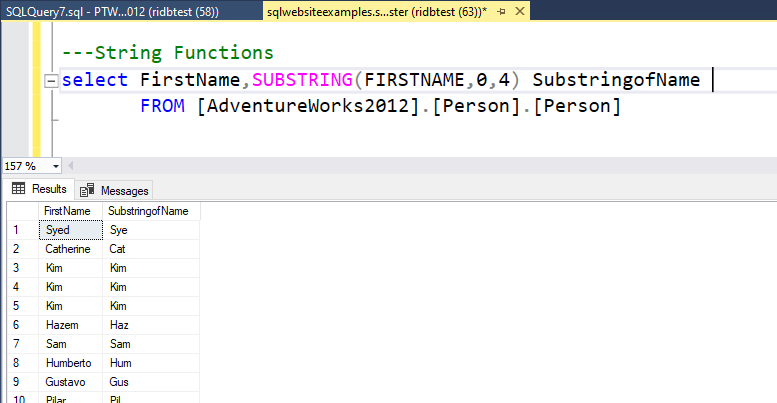
Task: Select the whole grid via corner header
Action: [x=23, y=211]
